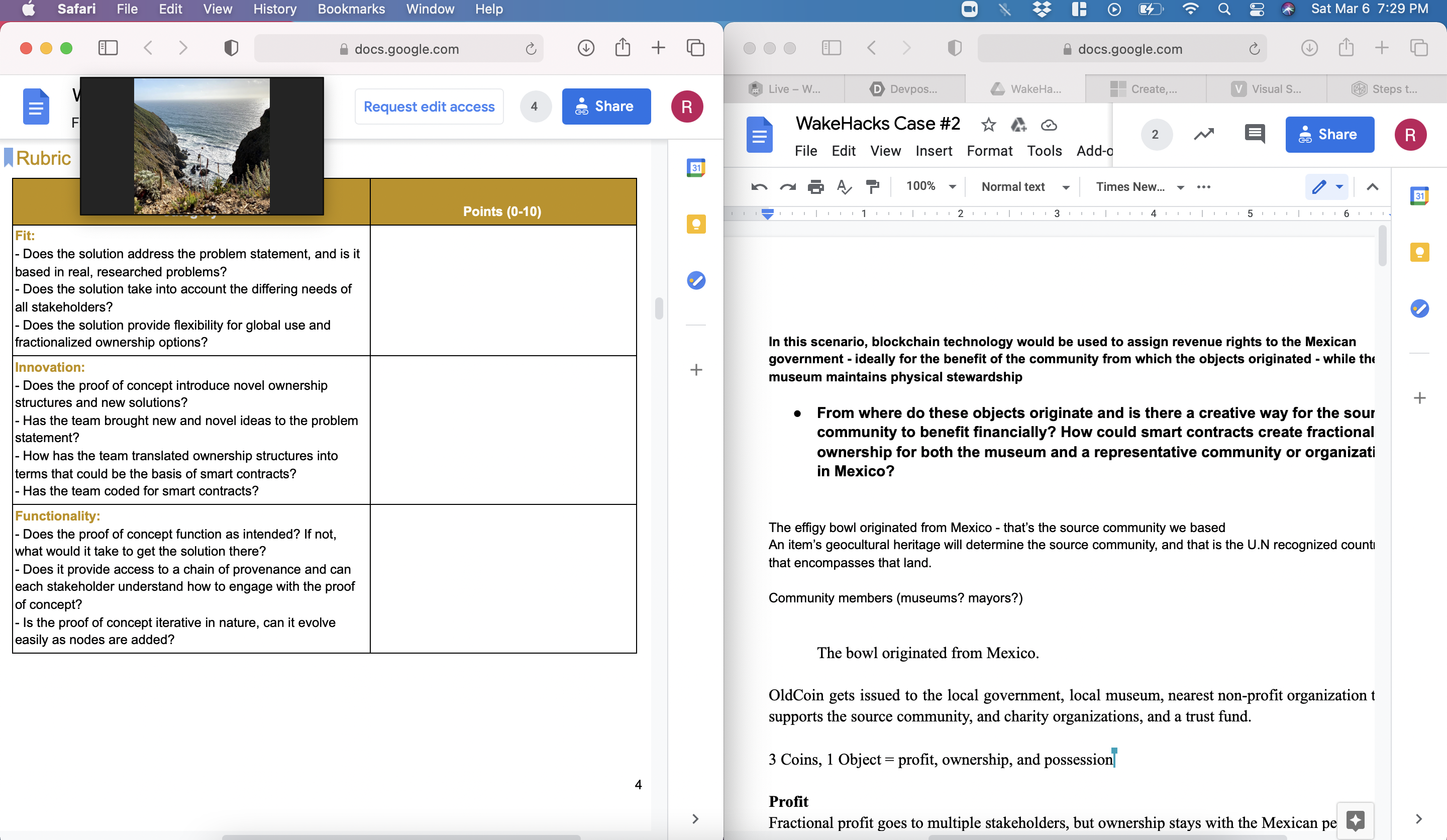Open comment history speech bubble icon
This screenshot has height=840, width=1447.
[1255, 134]
